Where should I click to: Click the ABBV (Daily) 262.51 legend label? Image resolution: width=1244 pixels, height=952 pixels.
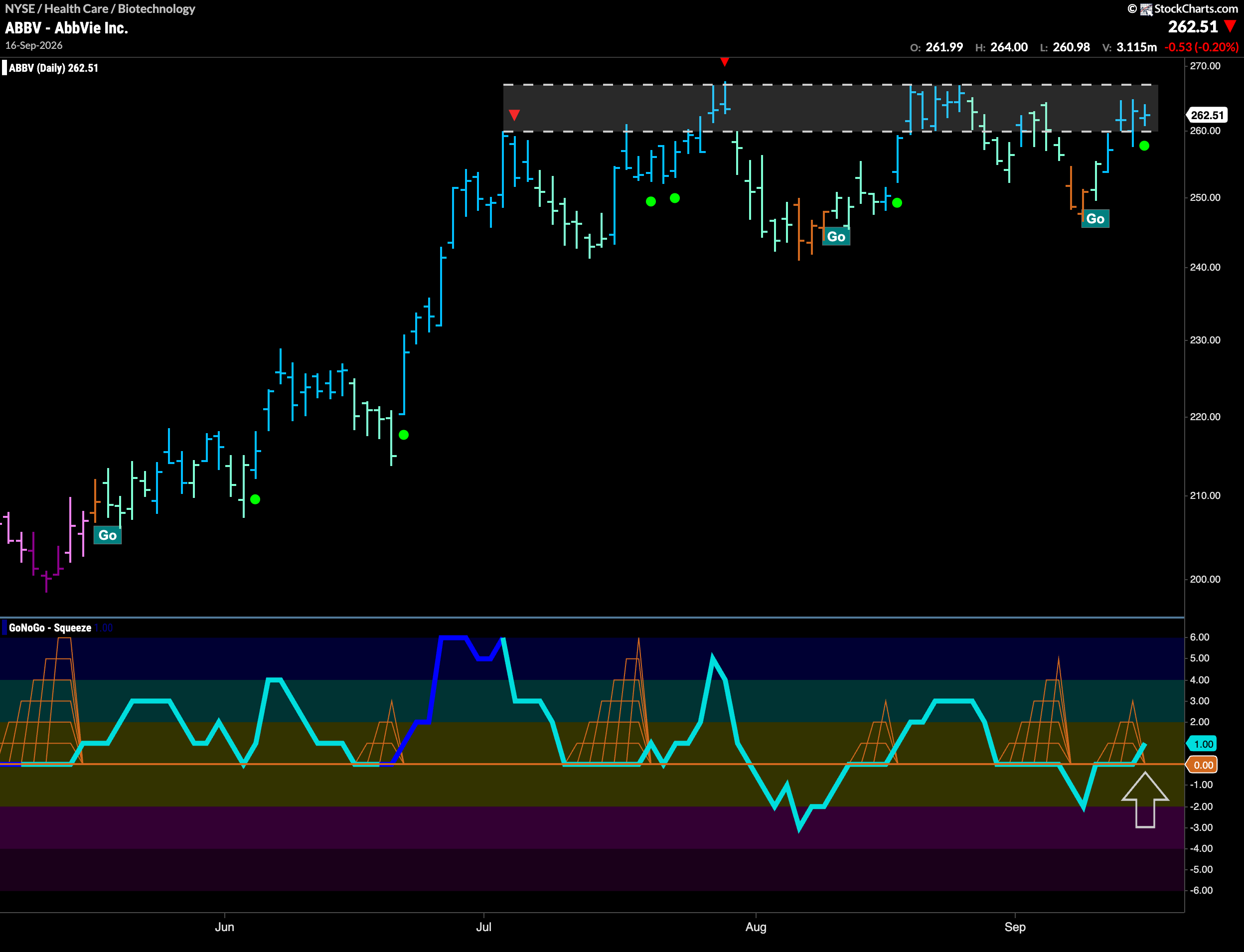coord(53,68)
